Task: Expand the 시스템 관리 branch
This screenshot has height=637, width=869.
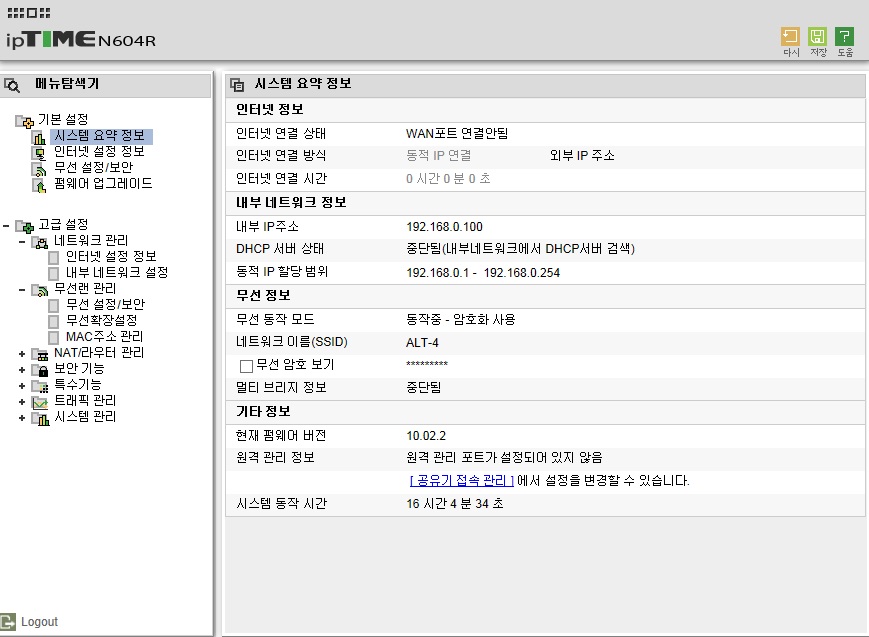Action: (22, 418)
